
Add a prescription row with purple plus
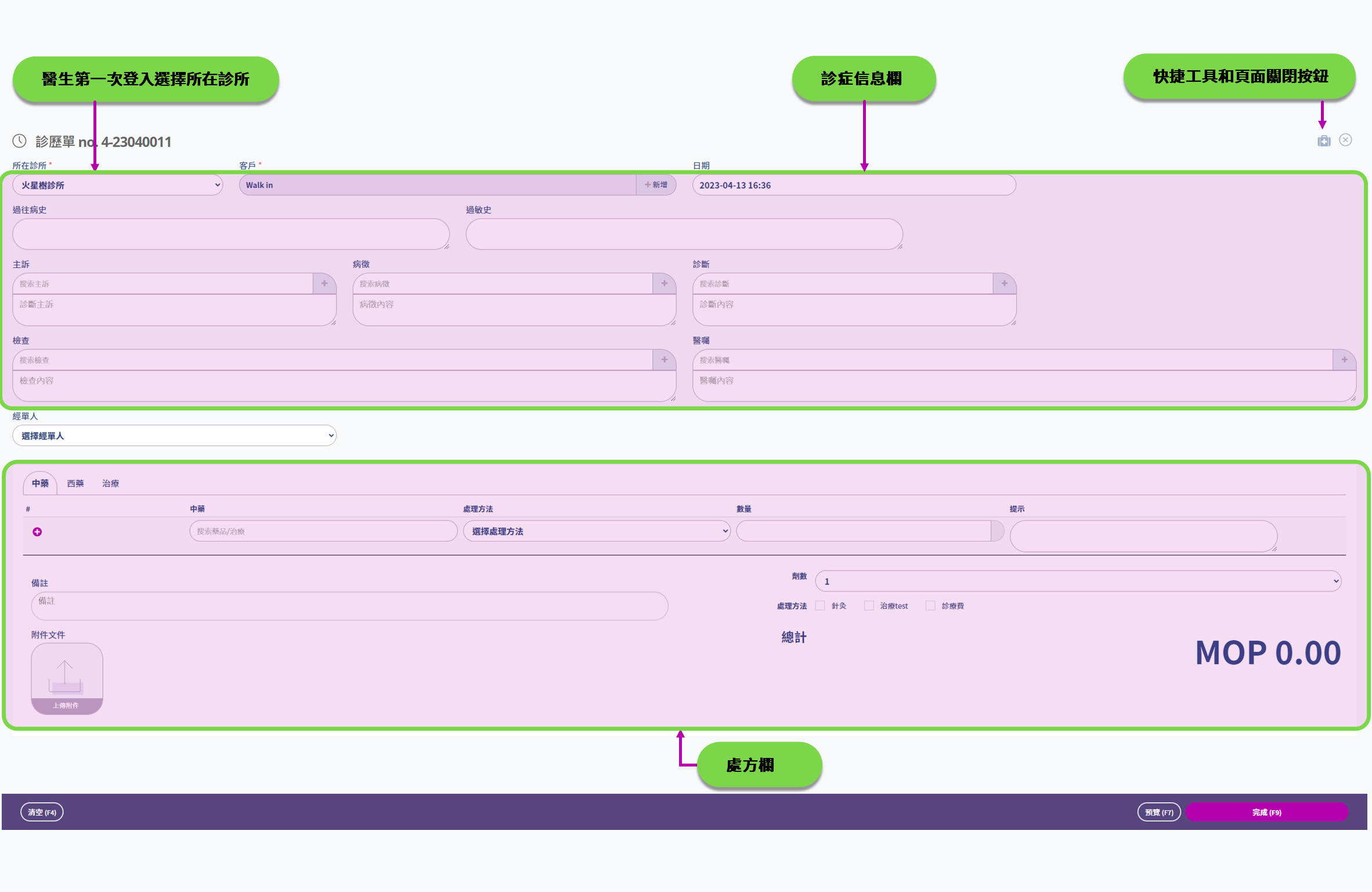37,532
